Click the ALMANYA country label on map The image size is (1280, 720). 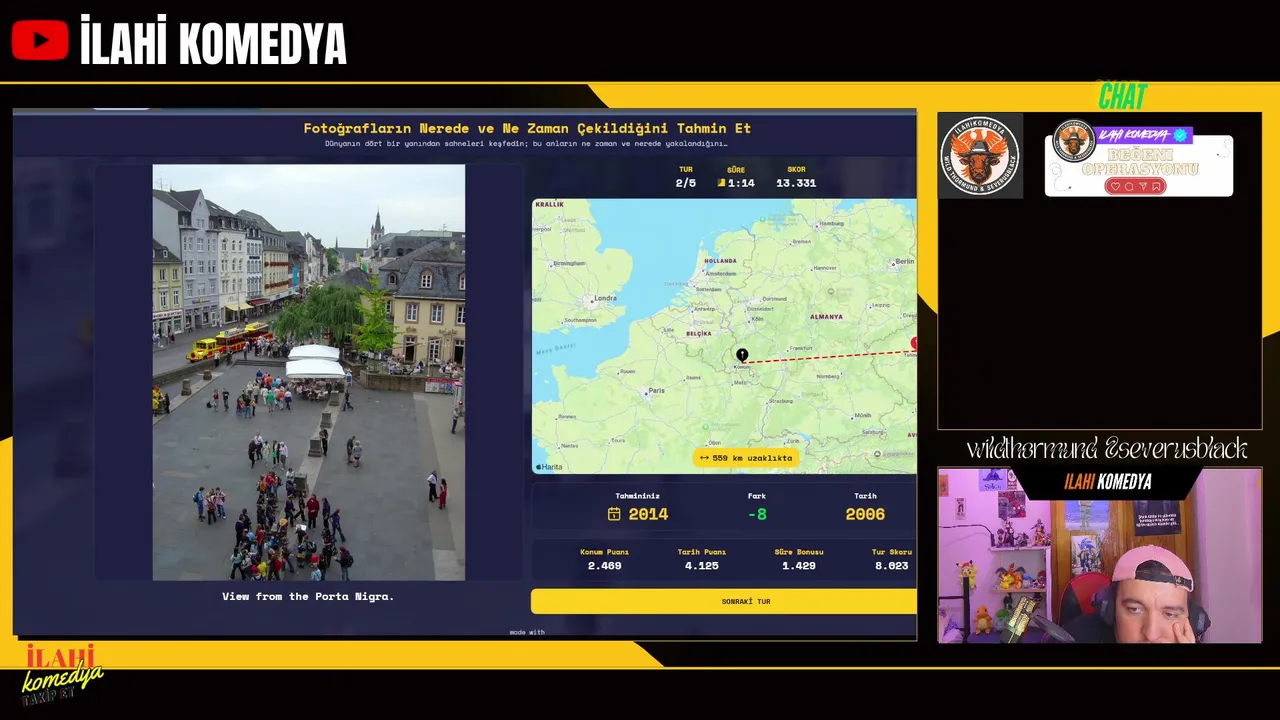point(827,317)
